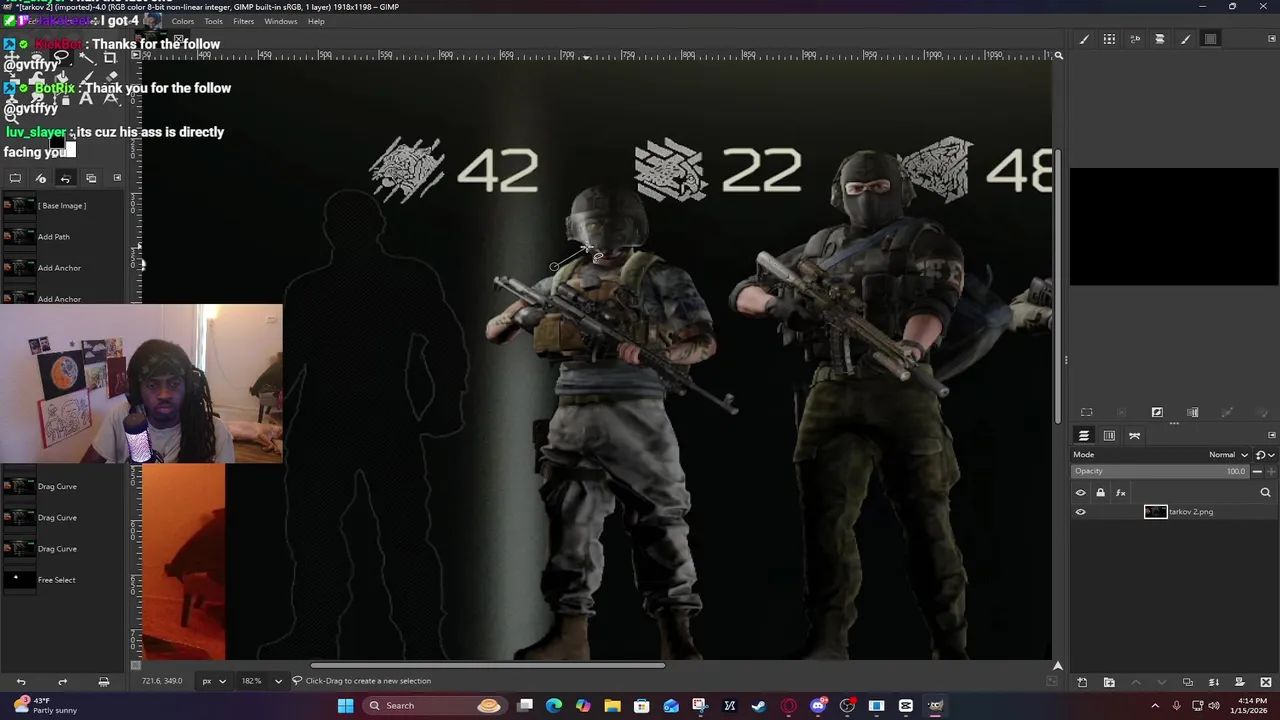This screenshot has height=720, width=1280.
Task: Open the Patterns dockable tab
Action: [1109, 39]
